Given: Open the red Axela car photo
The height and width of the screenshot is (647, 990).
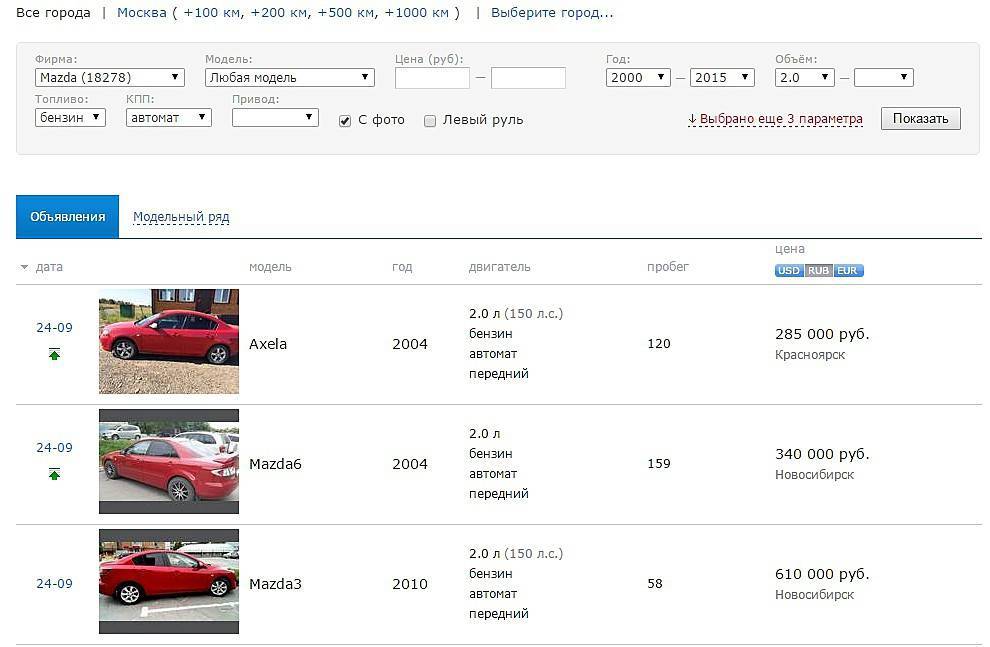Looking at the screenshot, I should pyautogui.click(x=169, y=341).
